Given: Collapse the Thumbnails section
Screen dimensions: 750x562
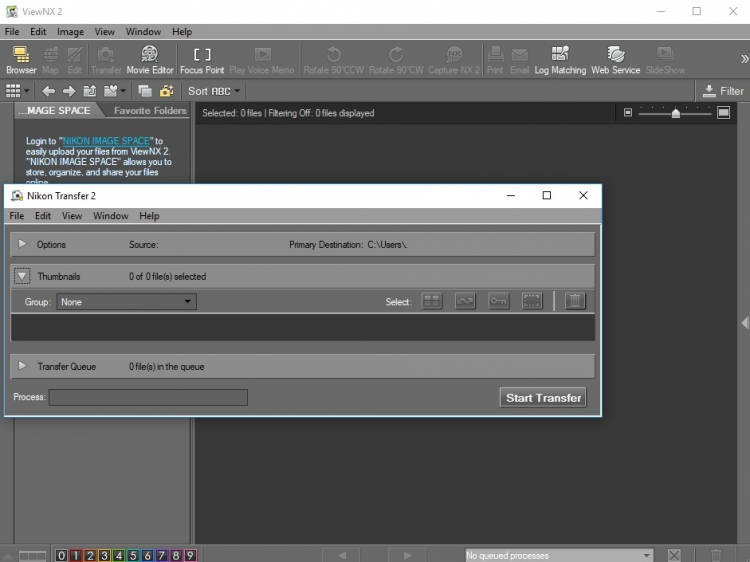Looking at the screenshot, I should coord(22,276).
